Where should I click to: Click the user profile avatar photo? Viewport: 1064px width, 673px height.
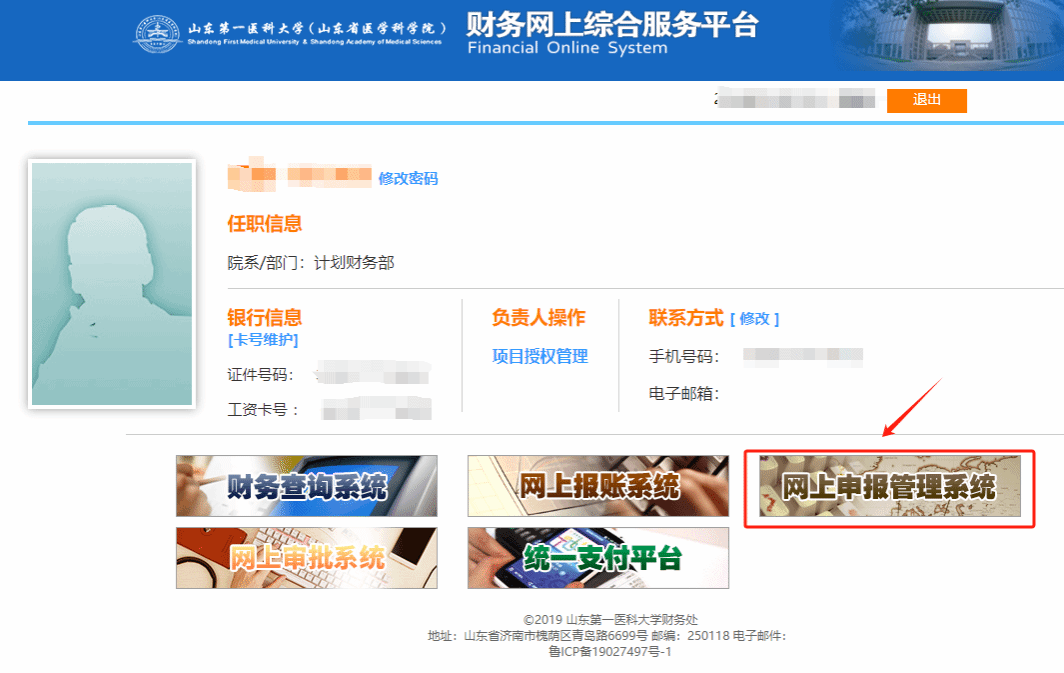click(x=111, y=284)
